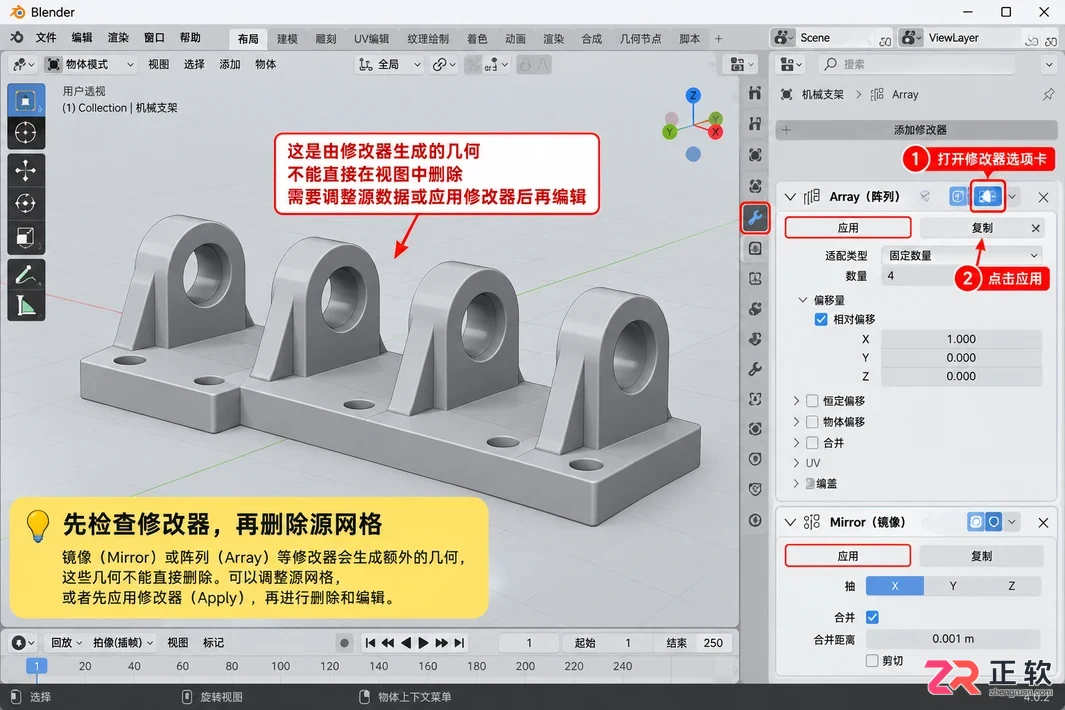
Task: Toggle Array modifier edit mode display
Action: tap(957, 197)
